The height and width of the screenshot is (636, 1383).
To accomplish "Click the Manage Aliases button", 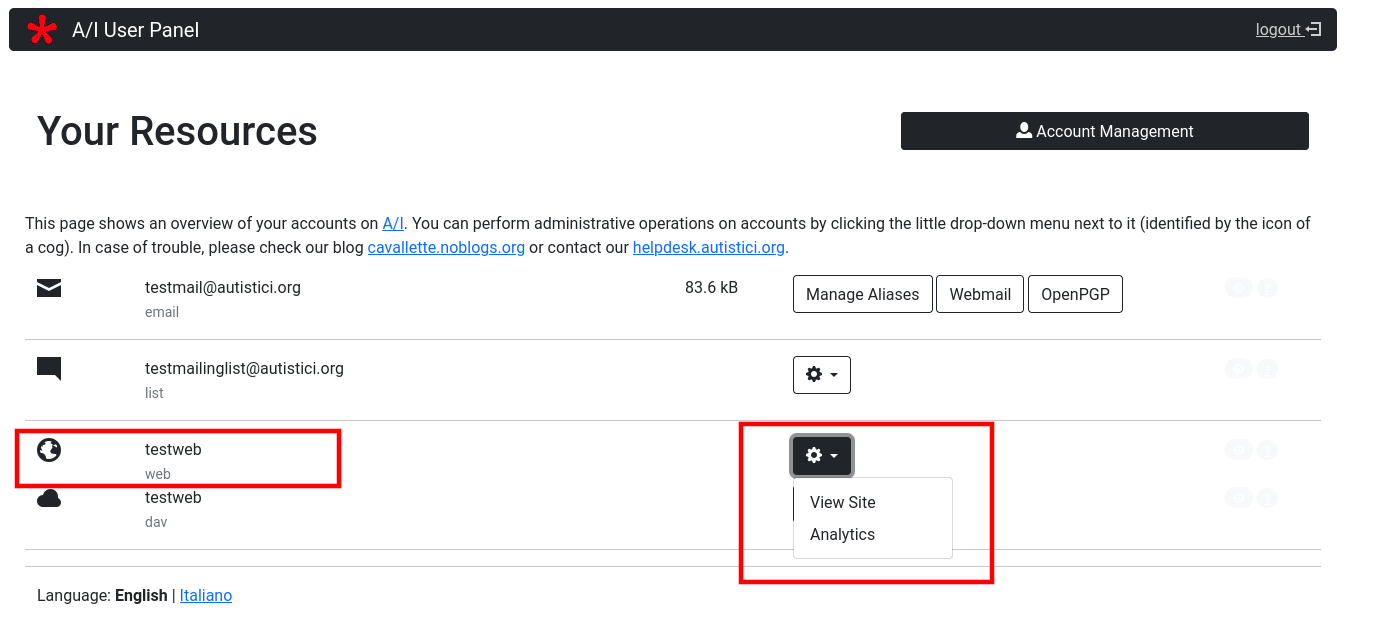I will point(862,295).
